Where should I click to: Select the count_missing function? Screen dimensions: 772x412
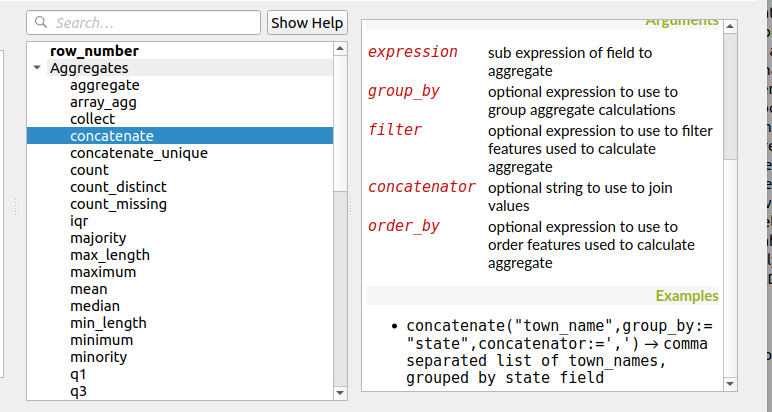[x=118, y=204]
